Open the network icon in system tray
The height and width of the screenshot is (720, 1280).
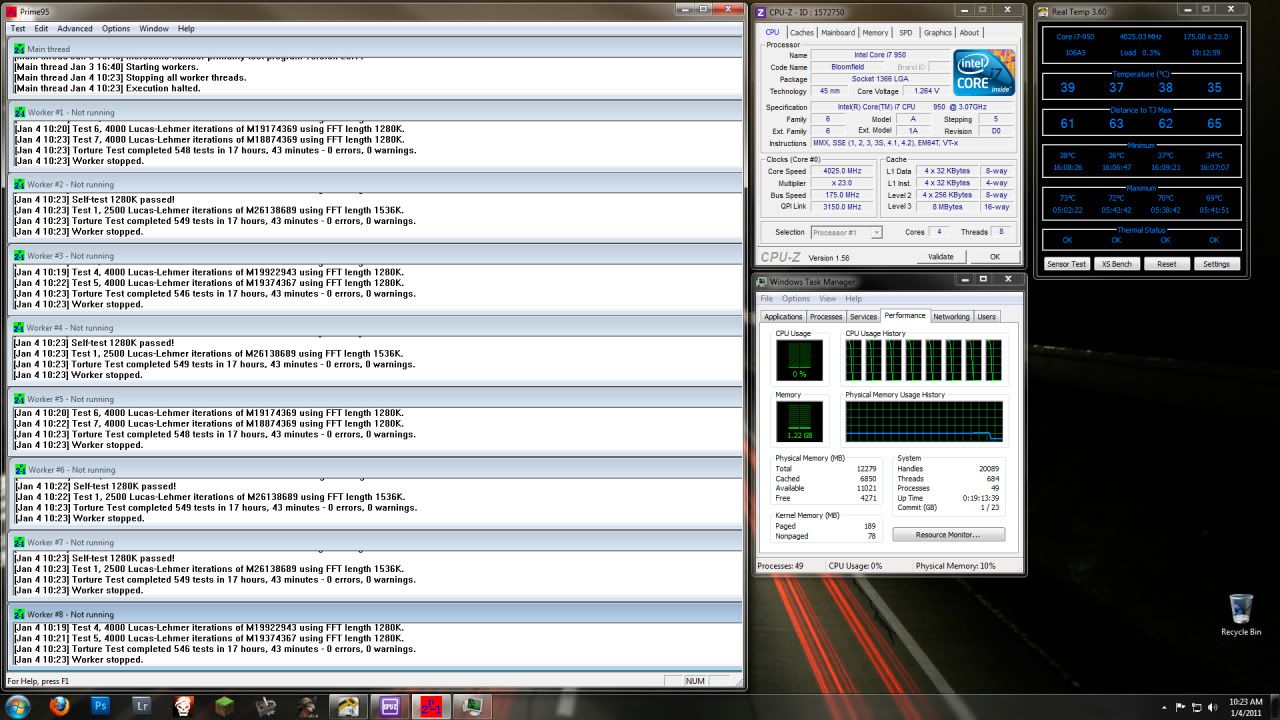[1195, 707]
